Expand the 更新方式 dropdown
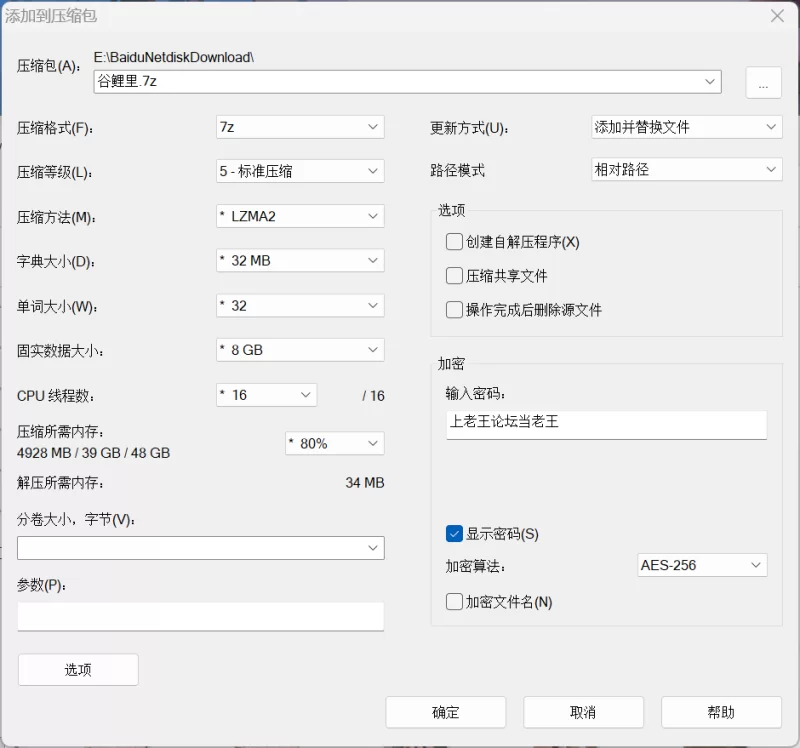The height and width of the screenshot is (748, 800). coord(686,127)
